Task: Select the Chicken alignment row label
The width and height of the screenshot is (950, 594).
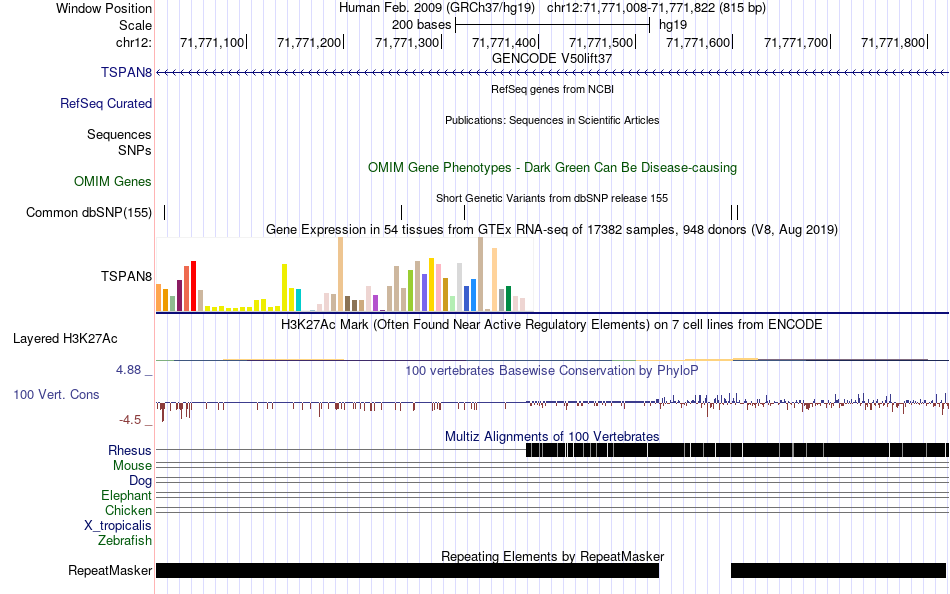Action: 128,510
